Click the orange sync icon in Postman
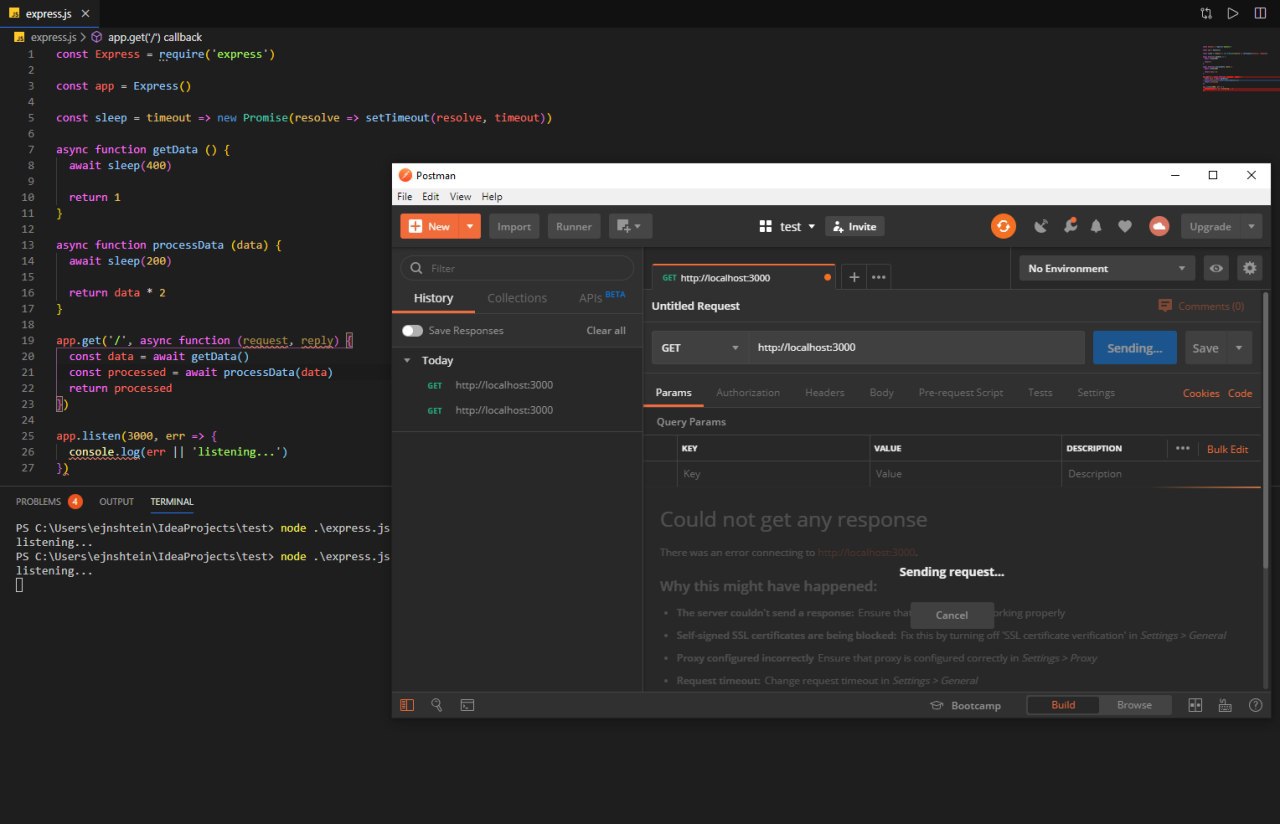 (1003, 226)
